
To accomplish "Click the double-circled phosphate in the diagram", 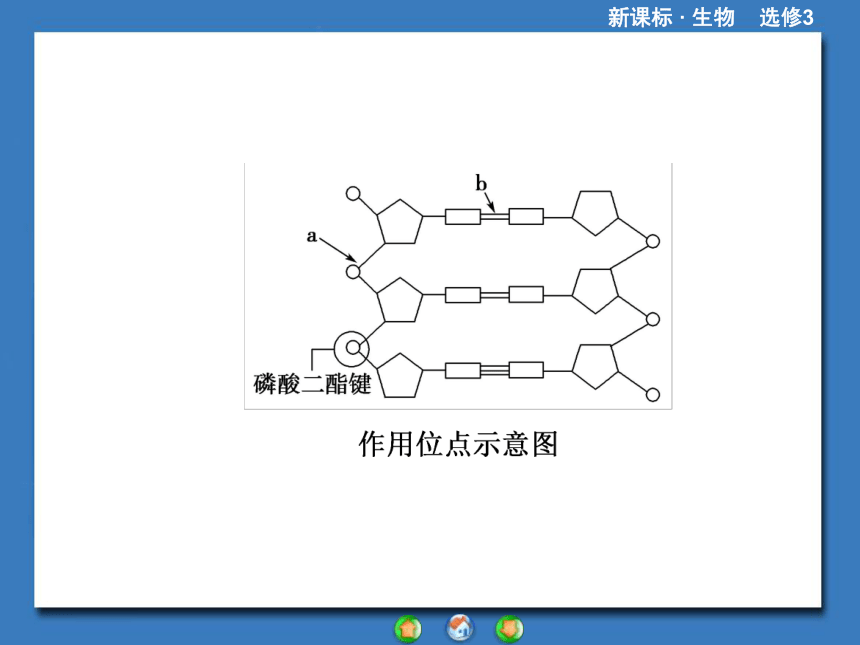I will click(352, 348).
